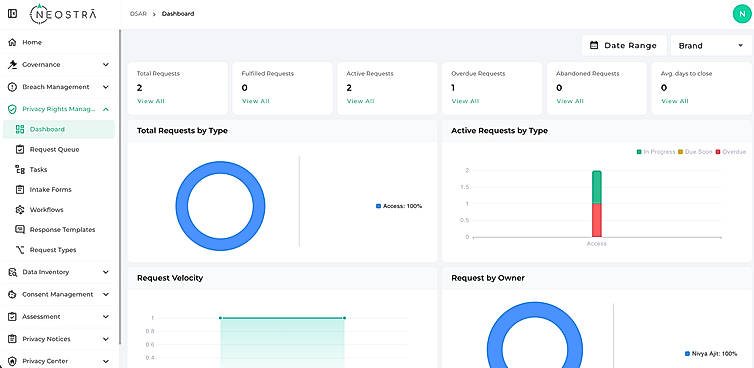Open the Brand dropdown
The width and height of the screenshot is (754, 368).
(711, 46)
